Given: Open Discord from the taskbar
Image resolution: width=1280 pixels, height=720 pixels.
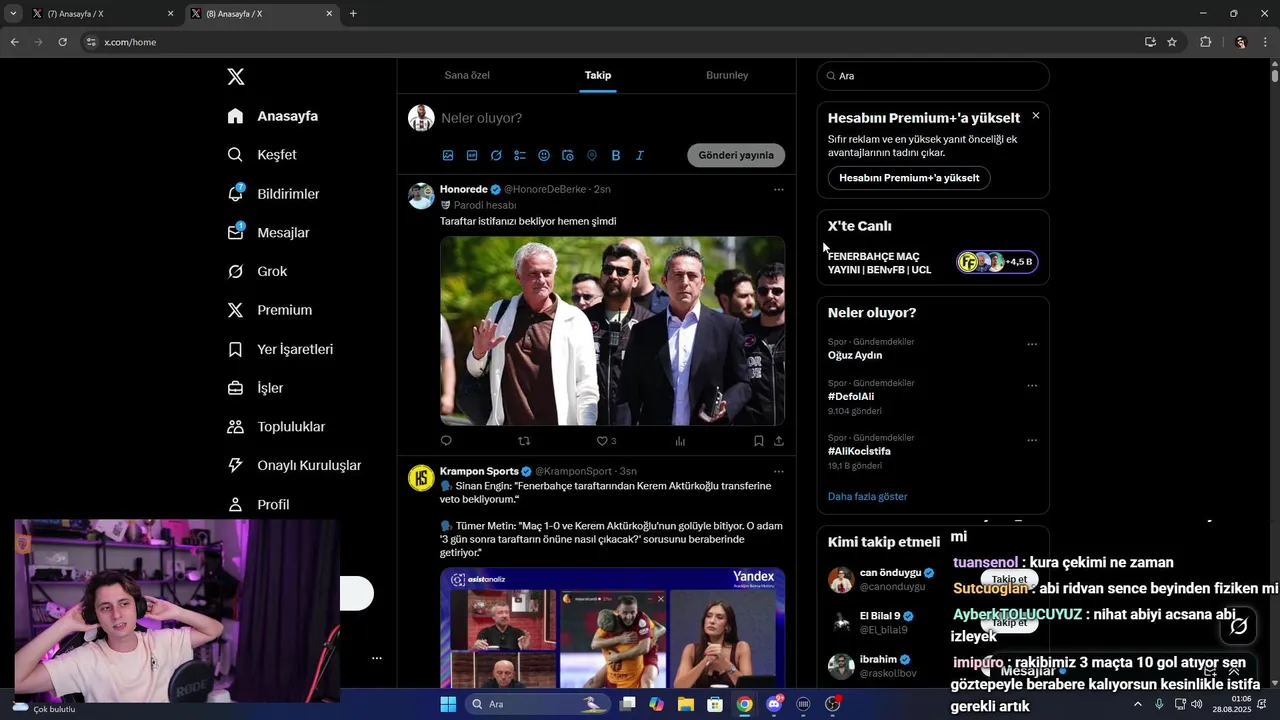Looking at the screenshot, I should coord(774,704).
